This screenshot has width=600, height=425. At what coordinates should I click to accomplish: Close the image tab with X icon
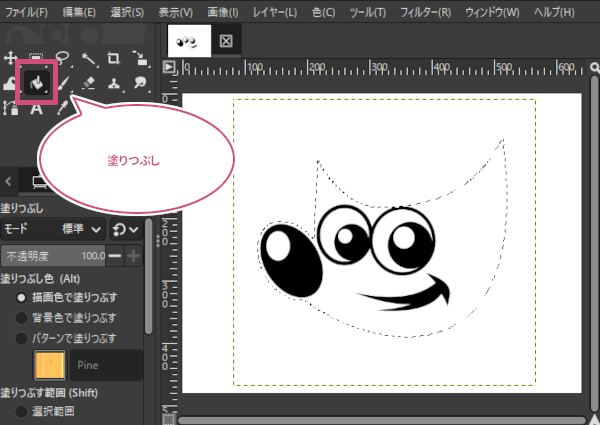[x=226, y=41]
